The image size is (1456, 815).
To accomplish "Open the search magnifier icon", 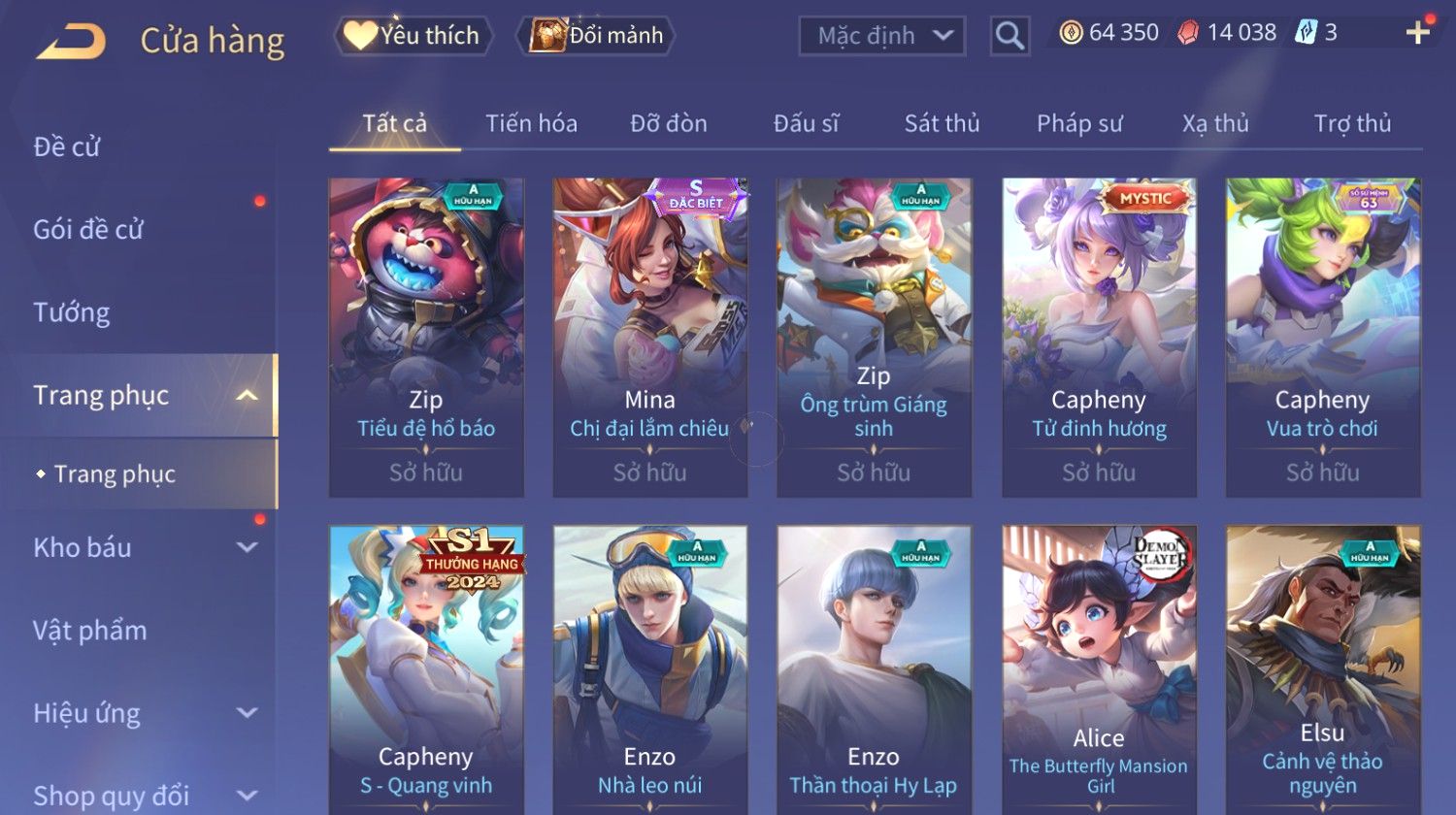I will (1009, 36).
